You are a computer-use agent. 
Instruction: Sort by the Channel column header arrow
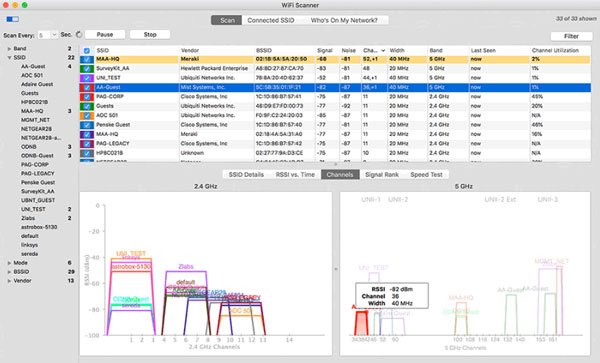pyautogui.click(x=383, y=50)
